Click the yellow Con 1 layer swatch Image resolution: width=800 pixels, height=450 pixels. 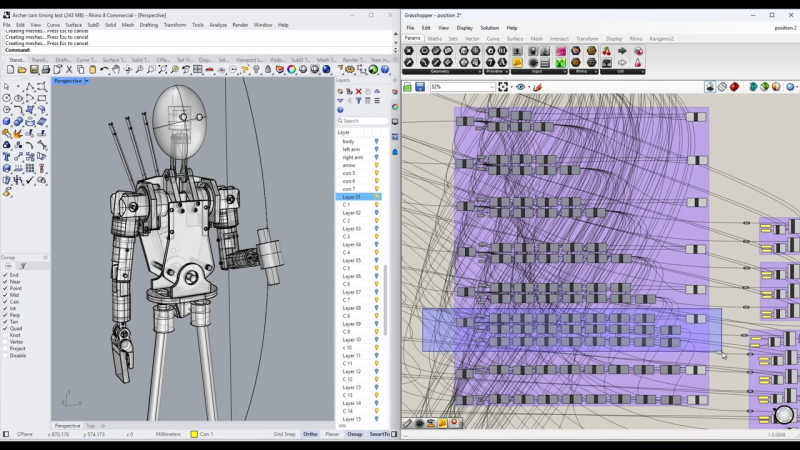pyautogui.click(x=193, y=434)
